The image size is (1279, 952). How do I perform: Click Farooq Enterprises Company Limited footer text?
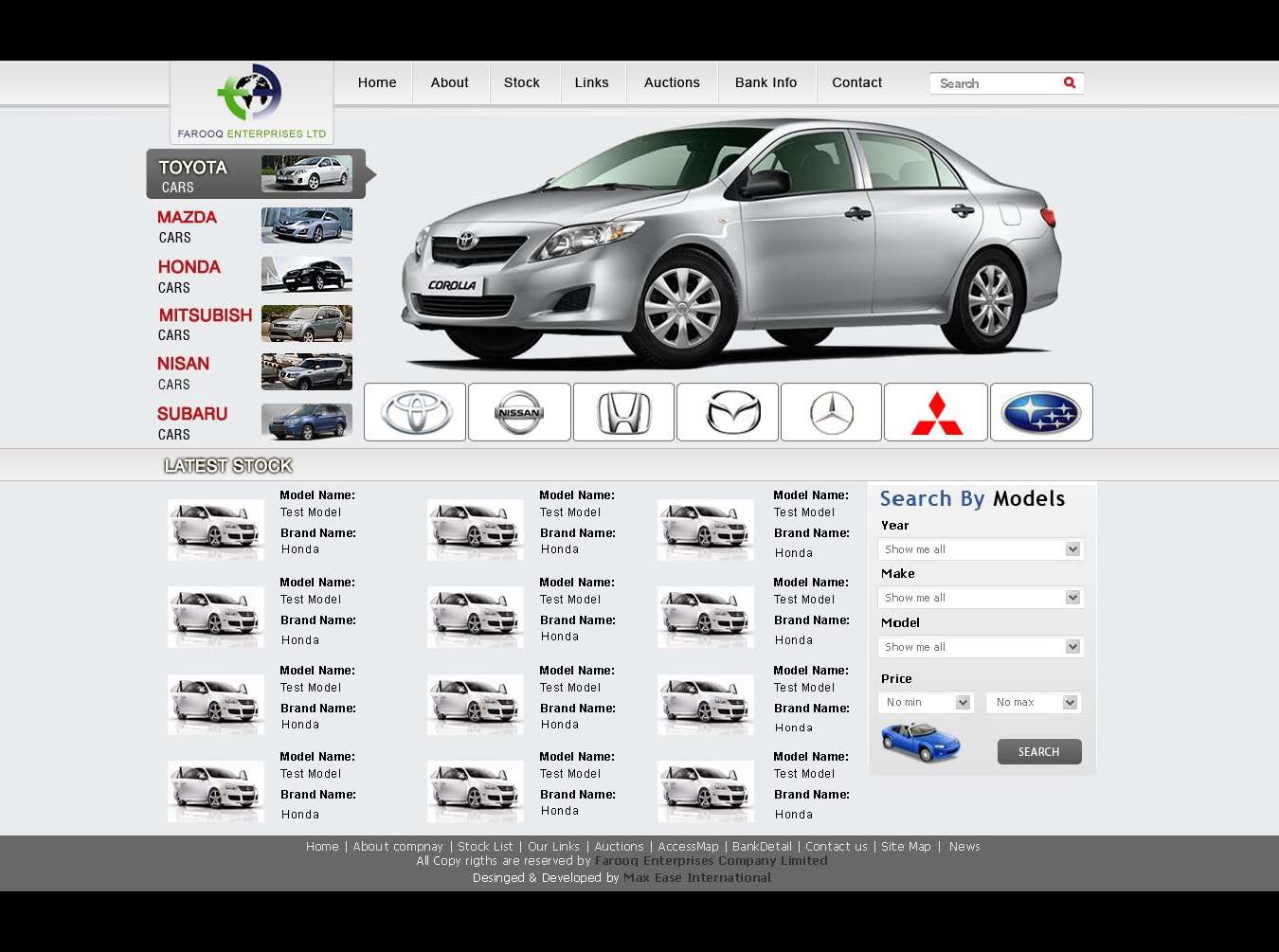(x=712, y=861)
